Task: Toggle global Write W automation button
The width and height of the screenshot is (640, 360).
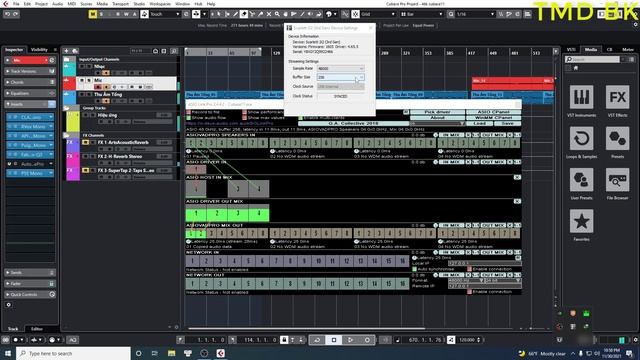Action: tap(126, 14)
